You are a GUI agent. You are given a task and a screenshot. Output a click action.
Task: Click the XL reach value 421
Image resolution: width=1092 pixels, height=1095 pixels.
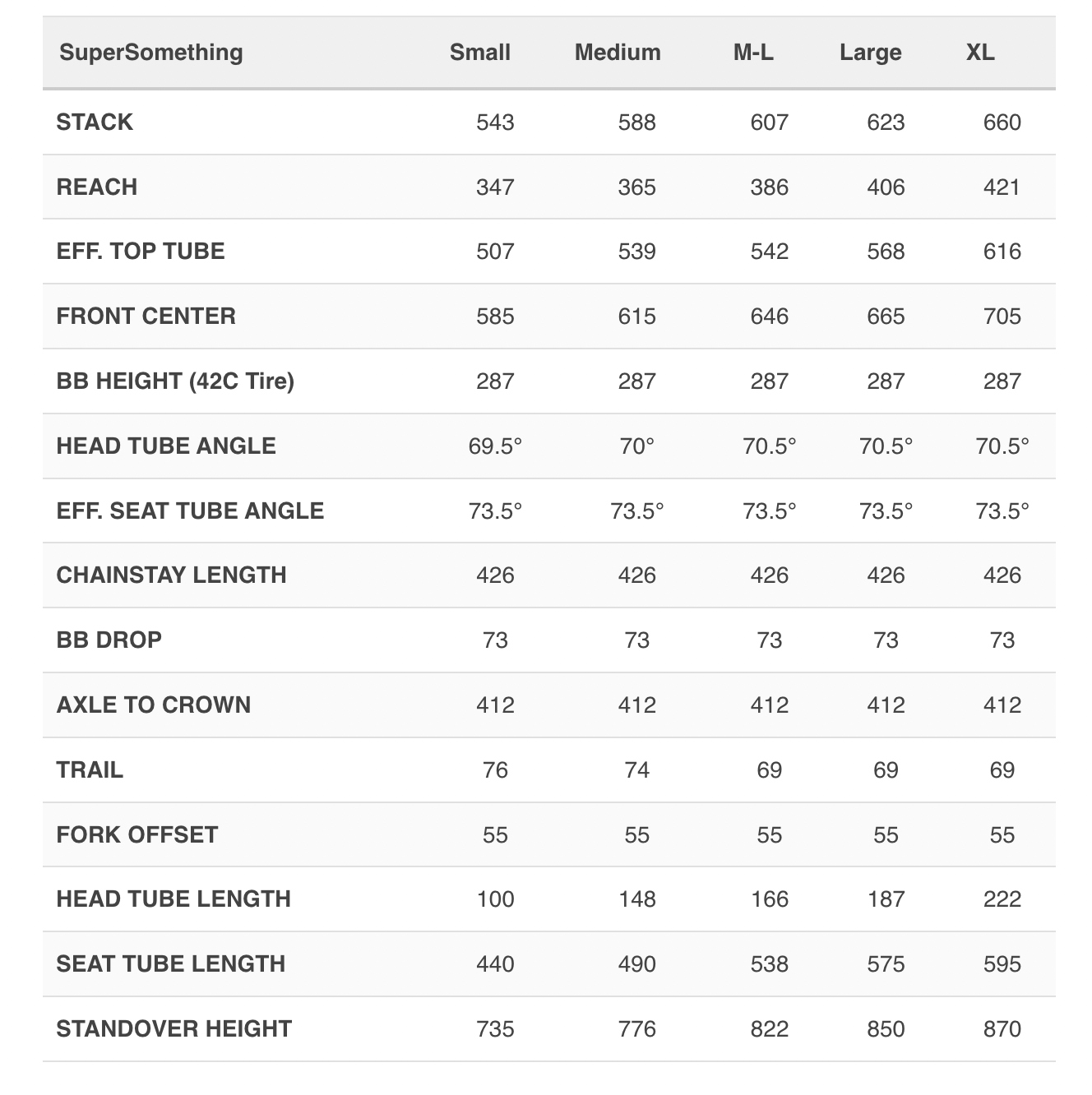[1002, 187]
